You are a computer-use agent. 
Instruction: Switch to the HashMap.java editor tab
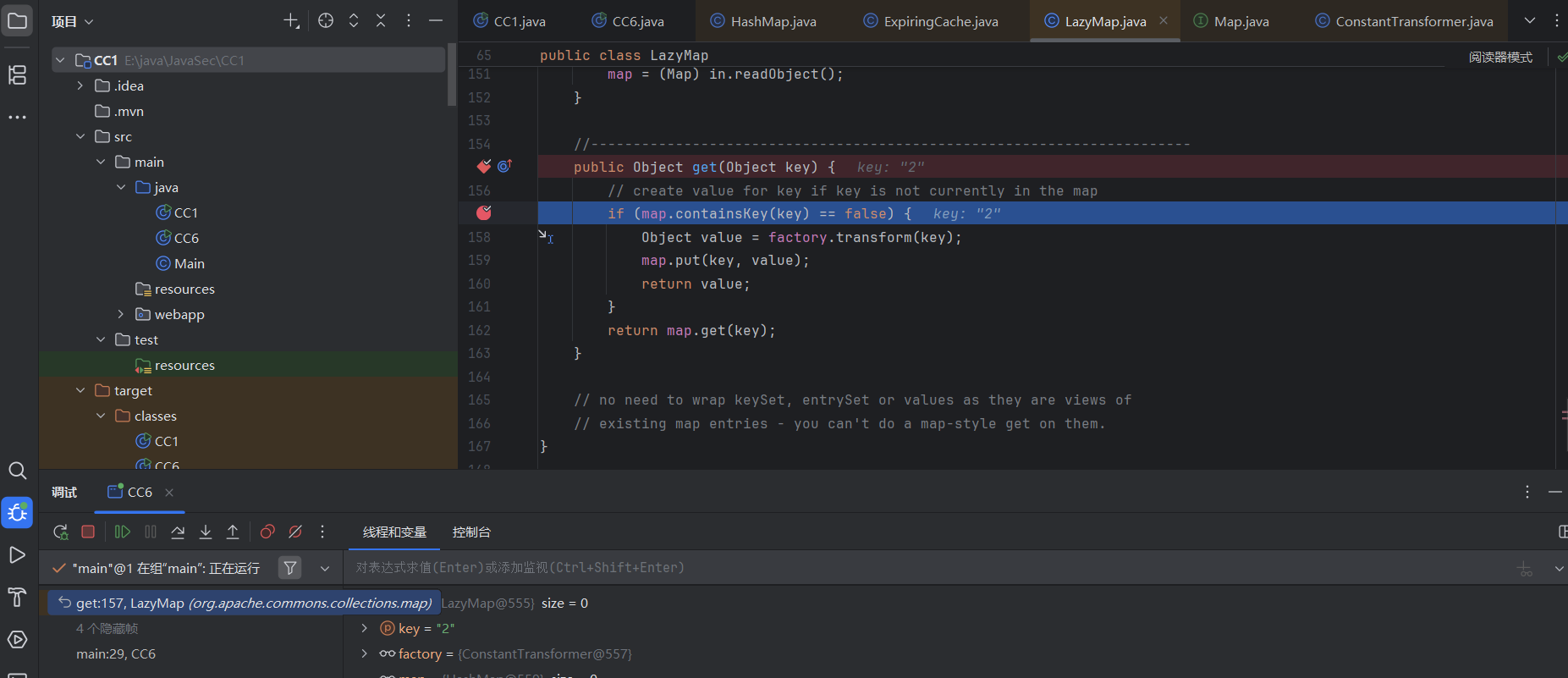tap(763, 21)
